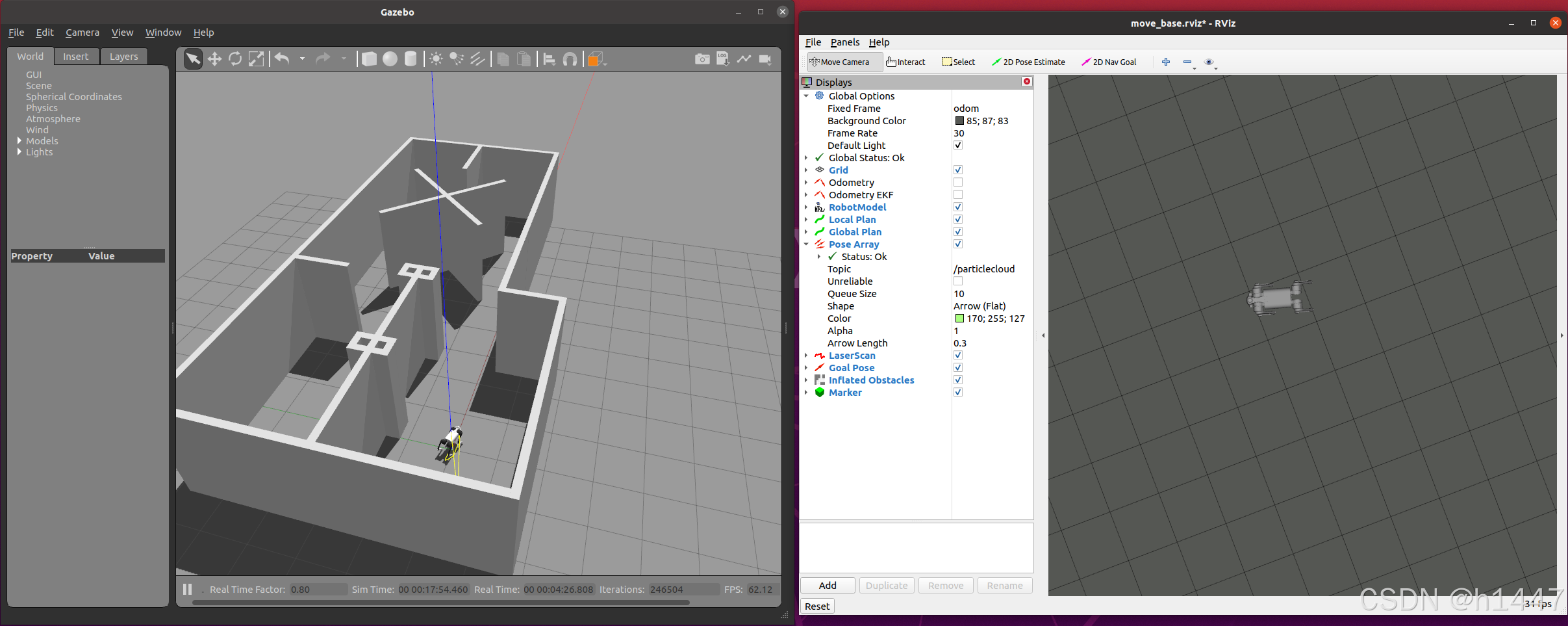1568x626 pixels.
Task: Disable the Grid display checkbox
Action: (958, 170)
